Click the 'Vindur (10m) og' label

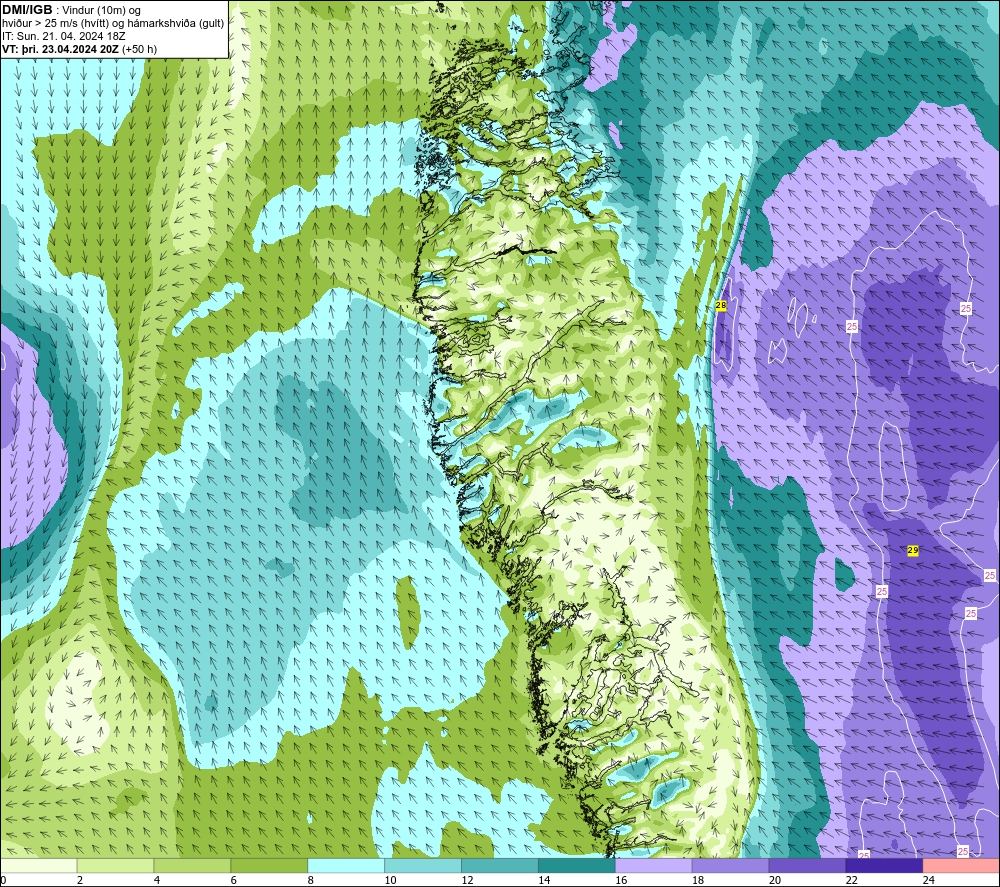pyautogui.click(x=101, y=11)
